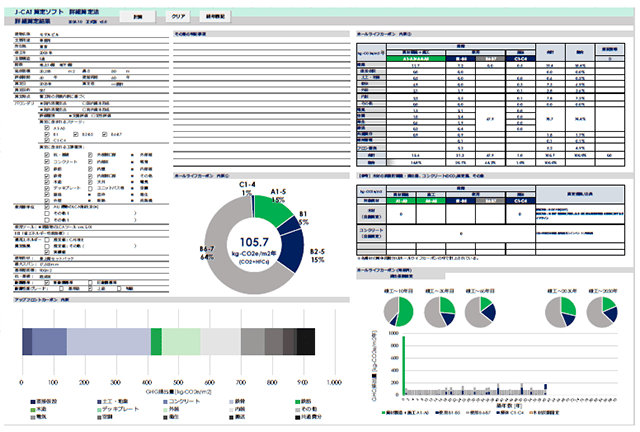640x432 pixels.
Task: Click the gray B6-B7 header in the top table
Action: tap(491, 59)
